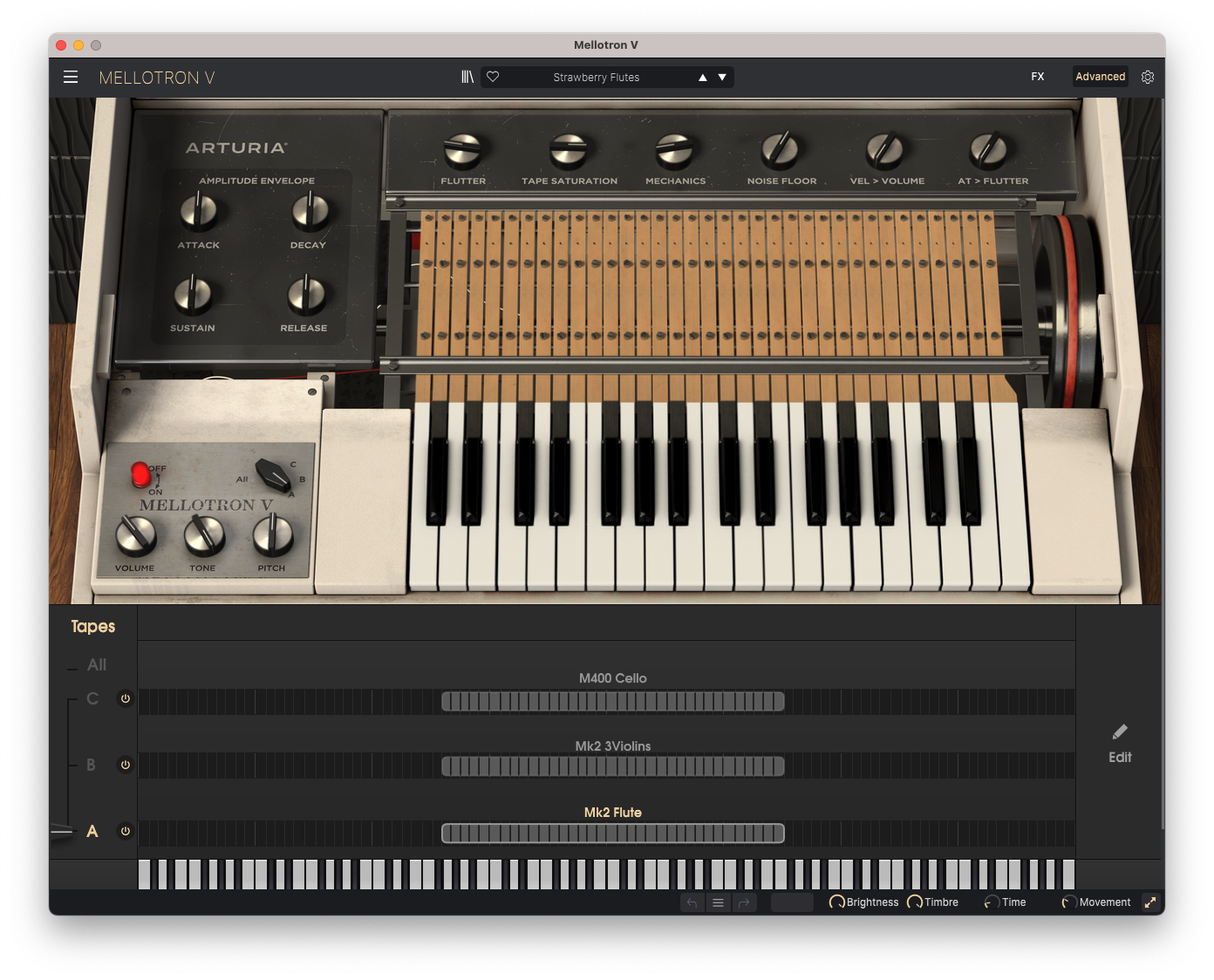The image size is (1214, 980).
Task: Click the Sustain envelope knob
Action: coord(193,296)
